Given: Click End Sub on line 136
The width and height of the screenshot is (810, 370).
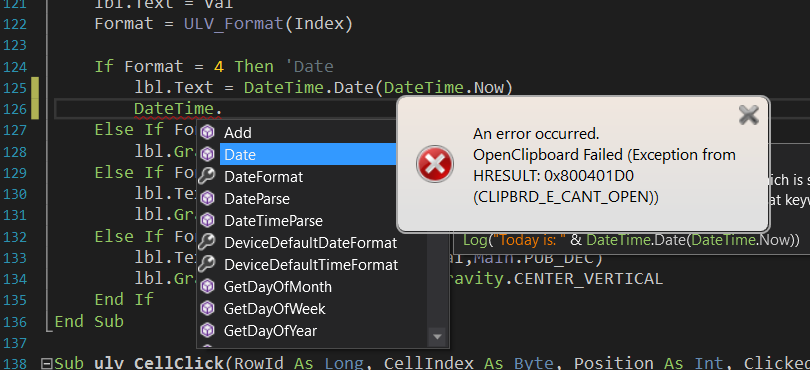Looking at the screenshot, I should (89, 321).
